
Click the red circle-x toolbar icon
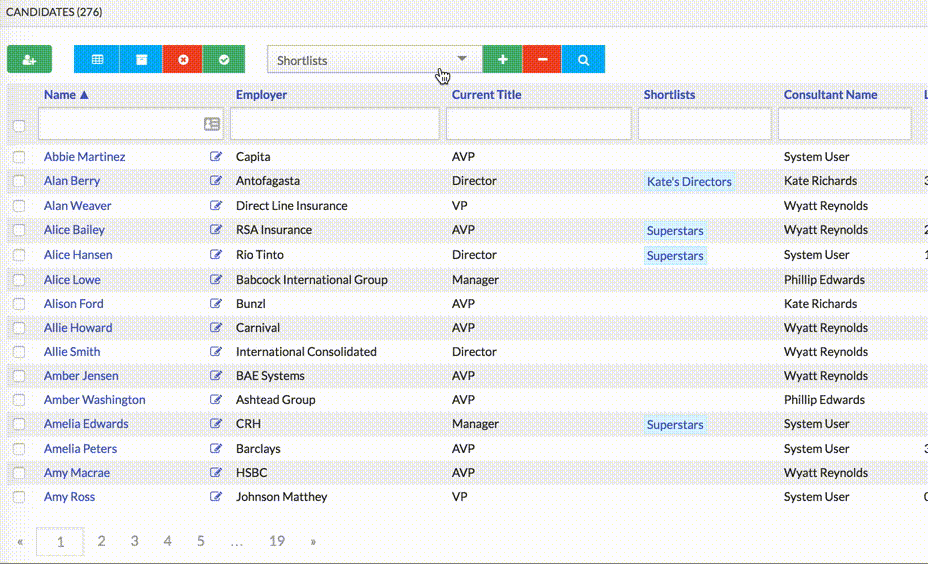click(x=182, y=60)
